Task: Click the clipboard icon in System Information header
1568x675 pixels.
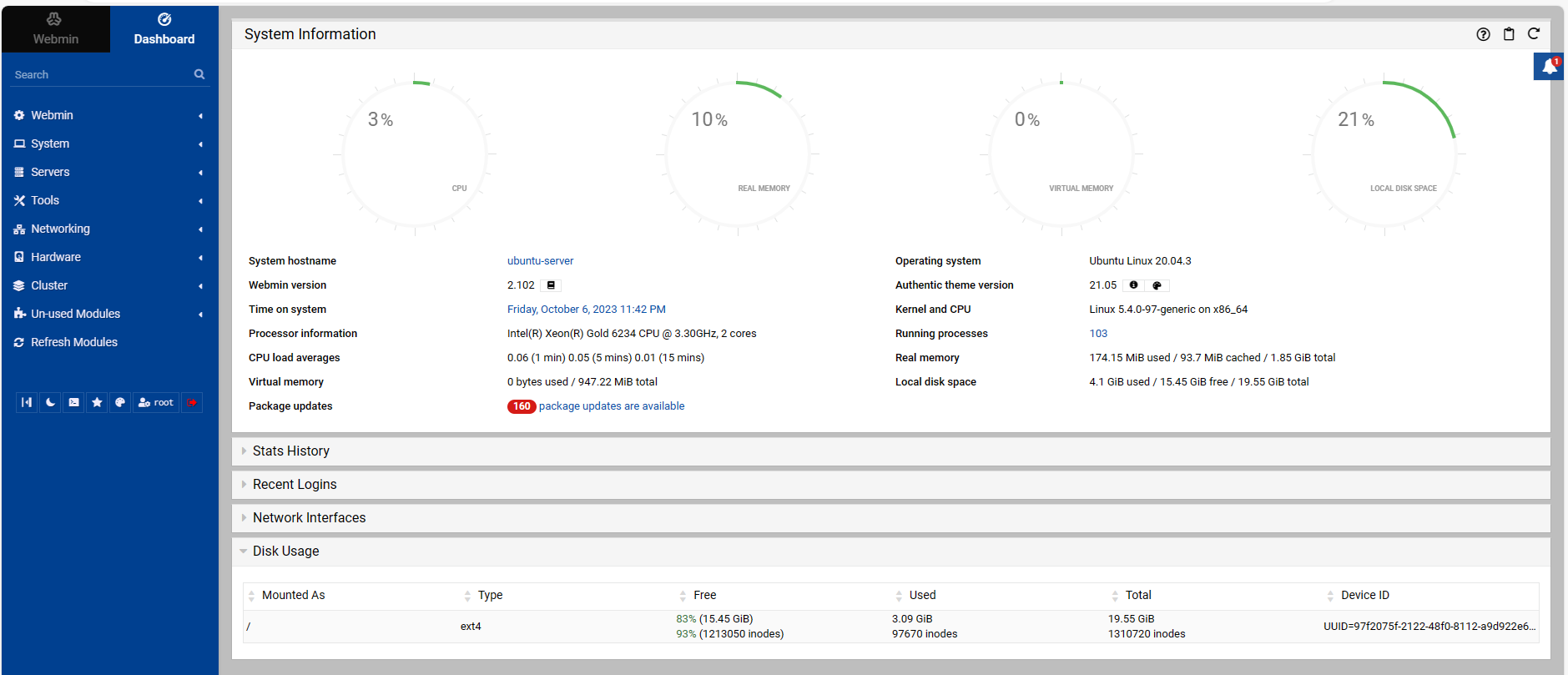Action: coord(1509,34)
